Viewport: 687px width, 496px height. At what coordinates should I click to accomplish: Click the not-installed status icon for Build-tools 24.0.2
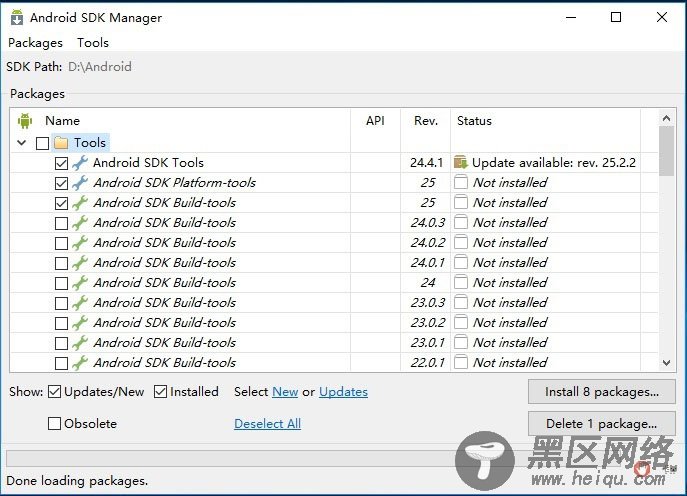460,242
